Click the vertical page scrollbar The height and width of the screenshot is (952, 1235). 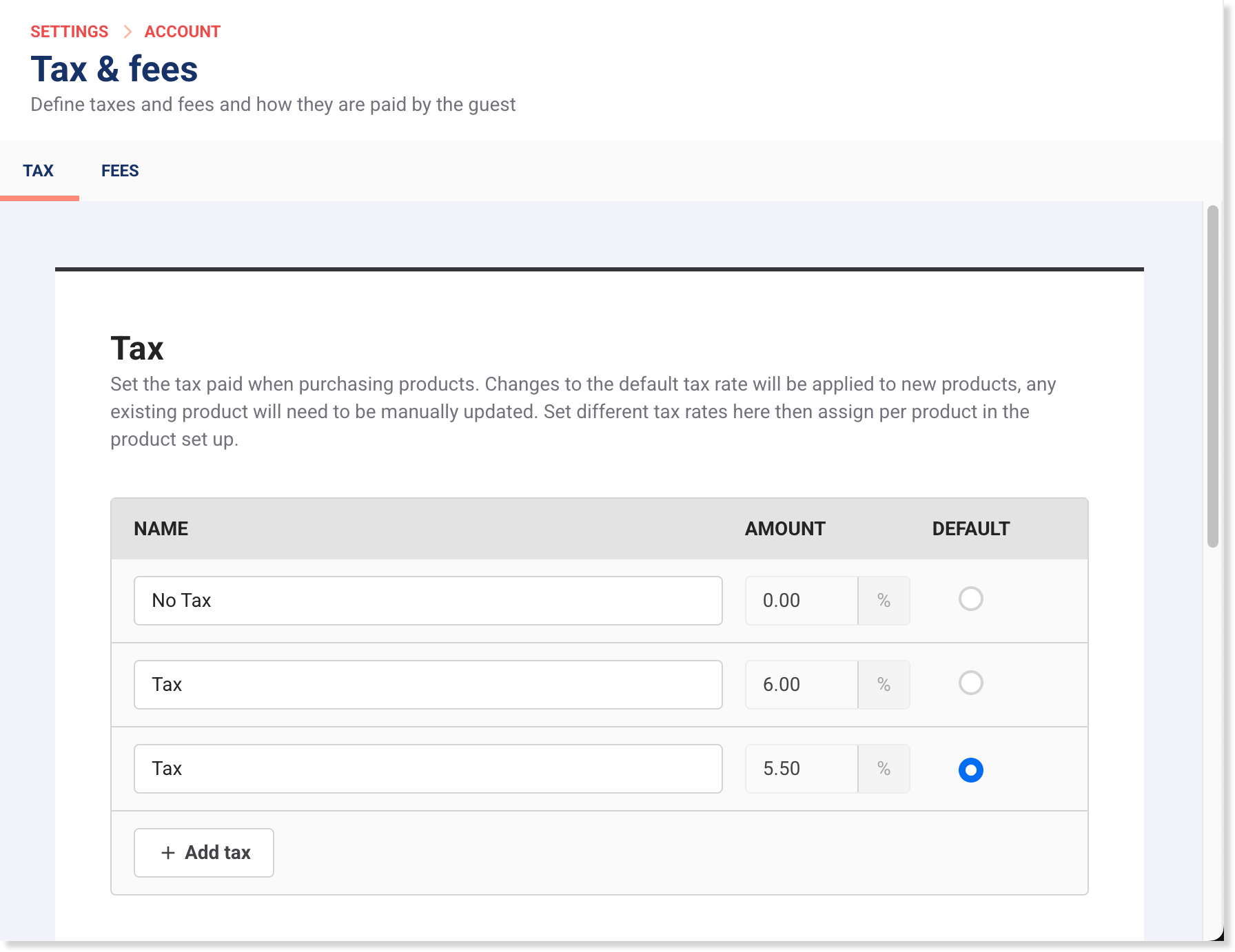[1212, 376]
